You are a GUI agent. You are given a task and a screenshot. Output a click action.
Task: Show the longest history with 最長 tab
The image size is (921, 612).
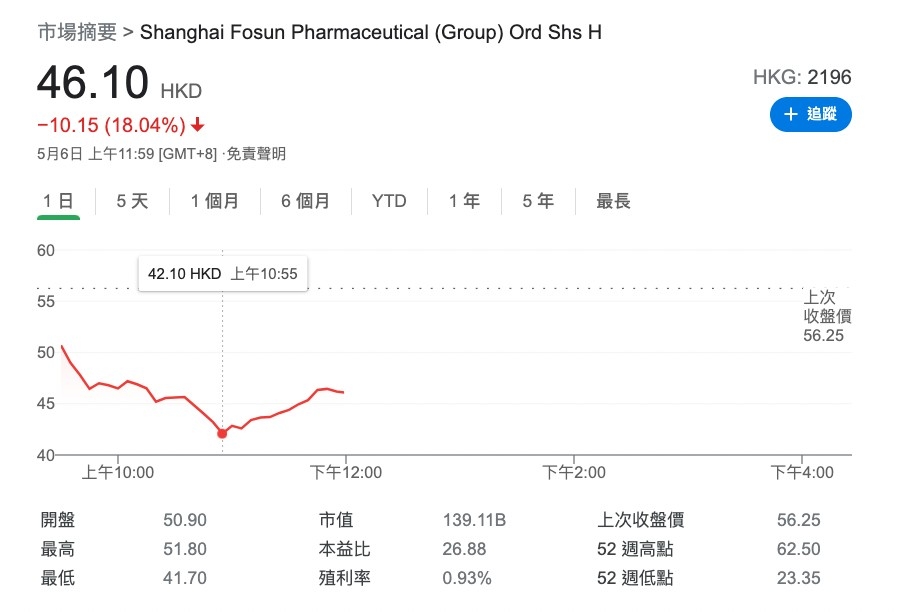pyautogui.click(x=613, y=200)
